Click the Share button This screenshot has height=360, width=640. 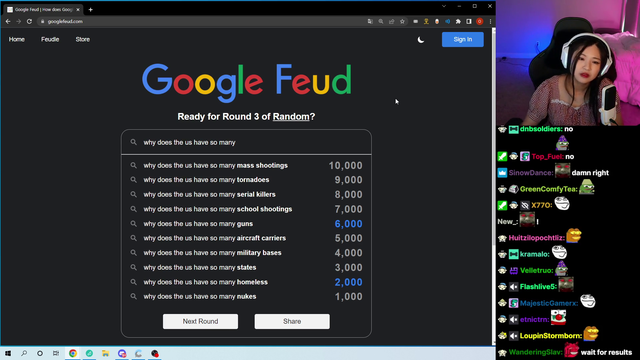coord(292,321)
